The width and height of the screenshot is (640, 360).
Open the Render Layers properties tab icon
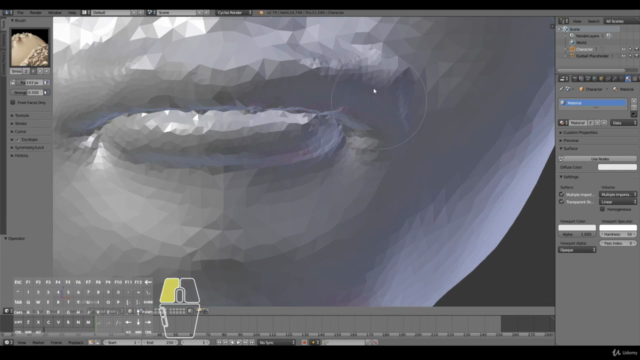581,79
